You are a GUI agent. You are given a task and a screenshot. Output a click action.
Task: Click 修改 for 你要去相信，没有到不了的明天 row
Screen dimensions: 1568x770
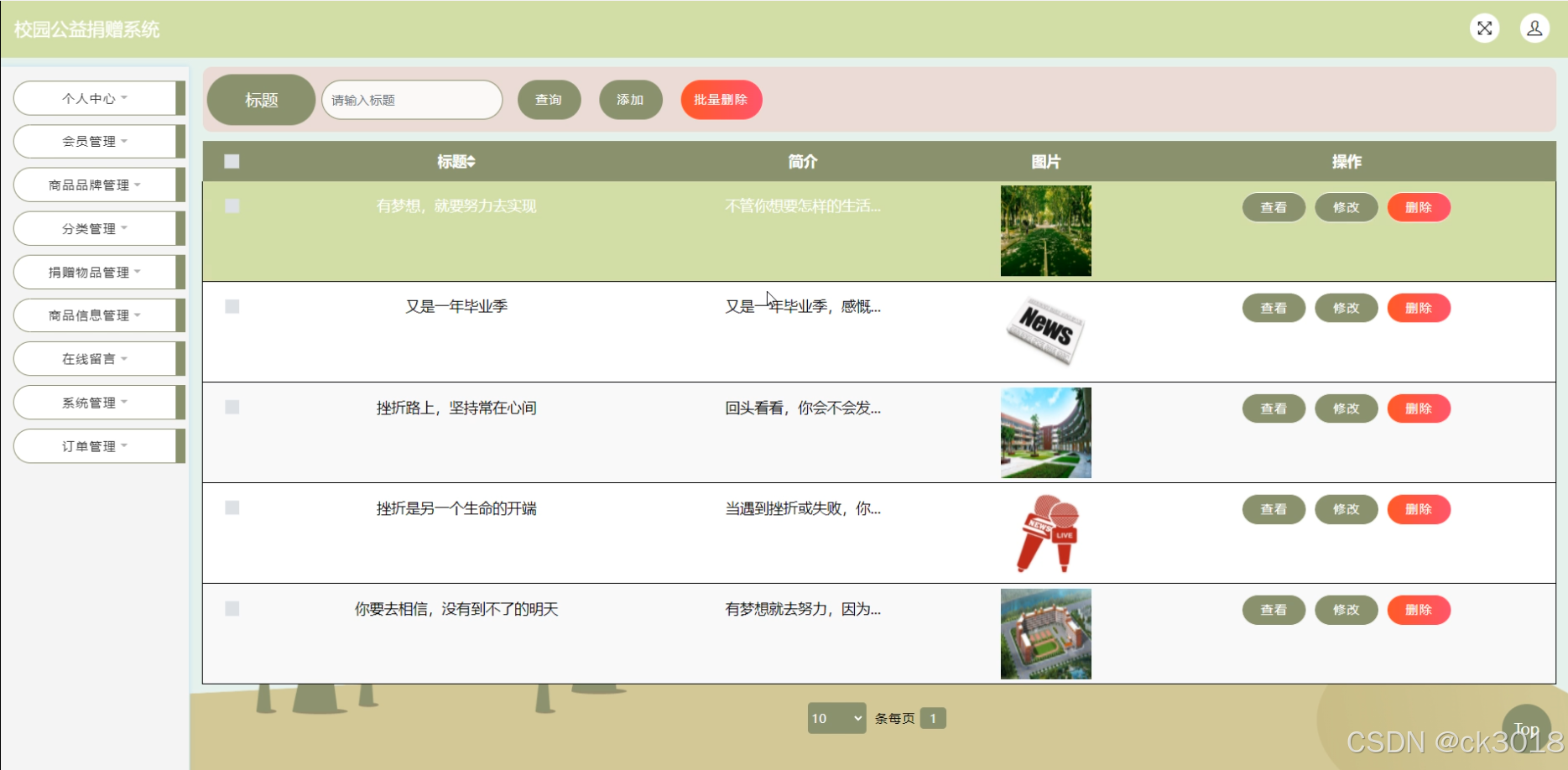(x=1346, y=610)
